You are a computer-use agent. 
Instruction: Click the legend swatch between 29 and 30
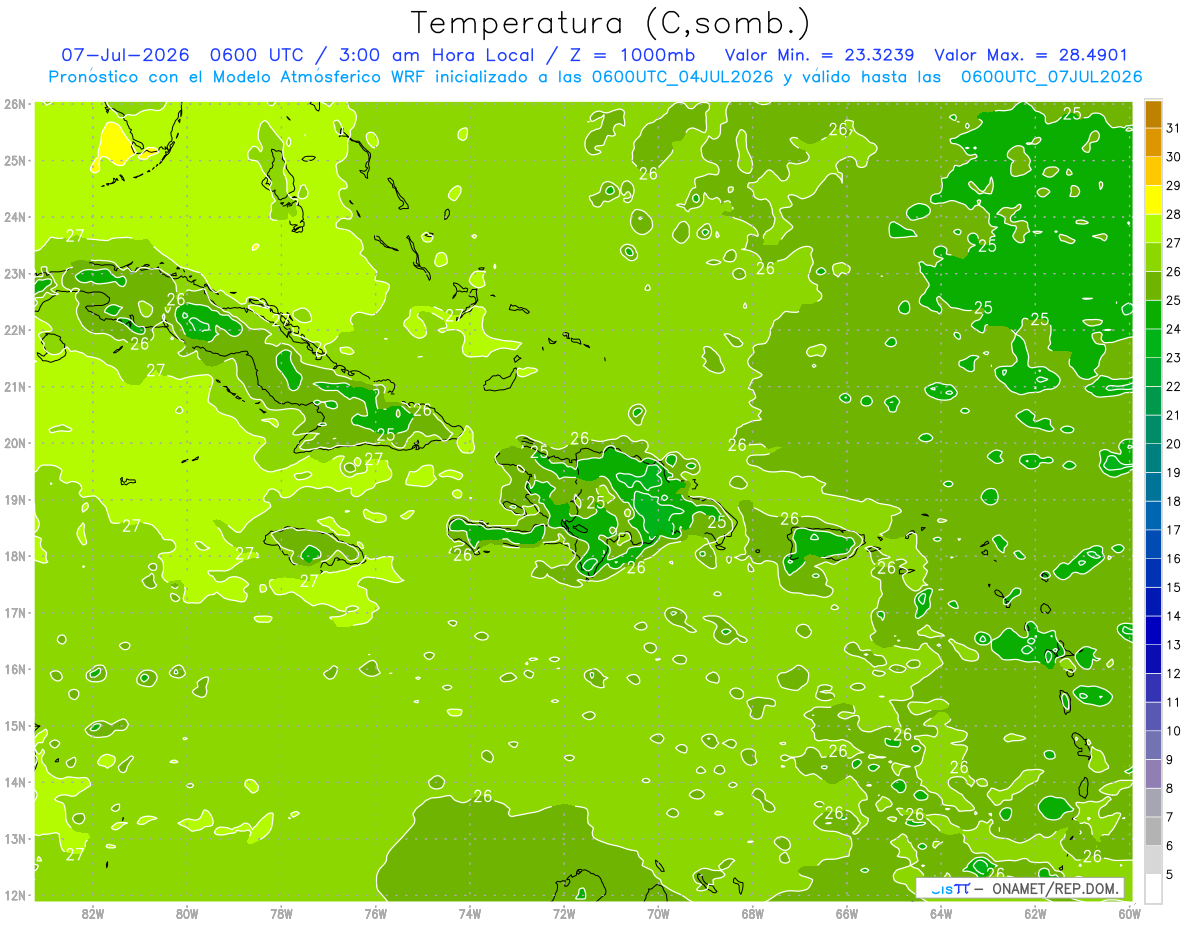(1153, 172)
